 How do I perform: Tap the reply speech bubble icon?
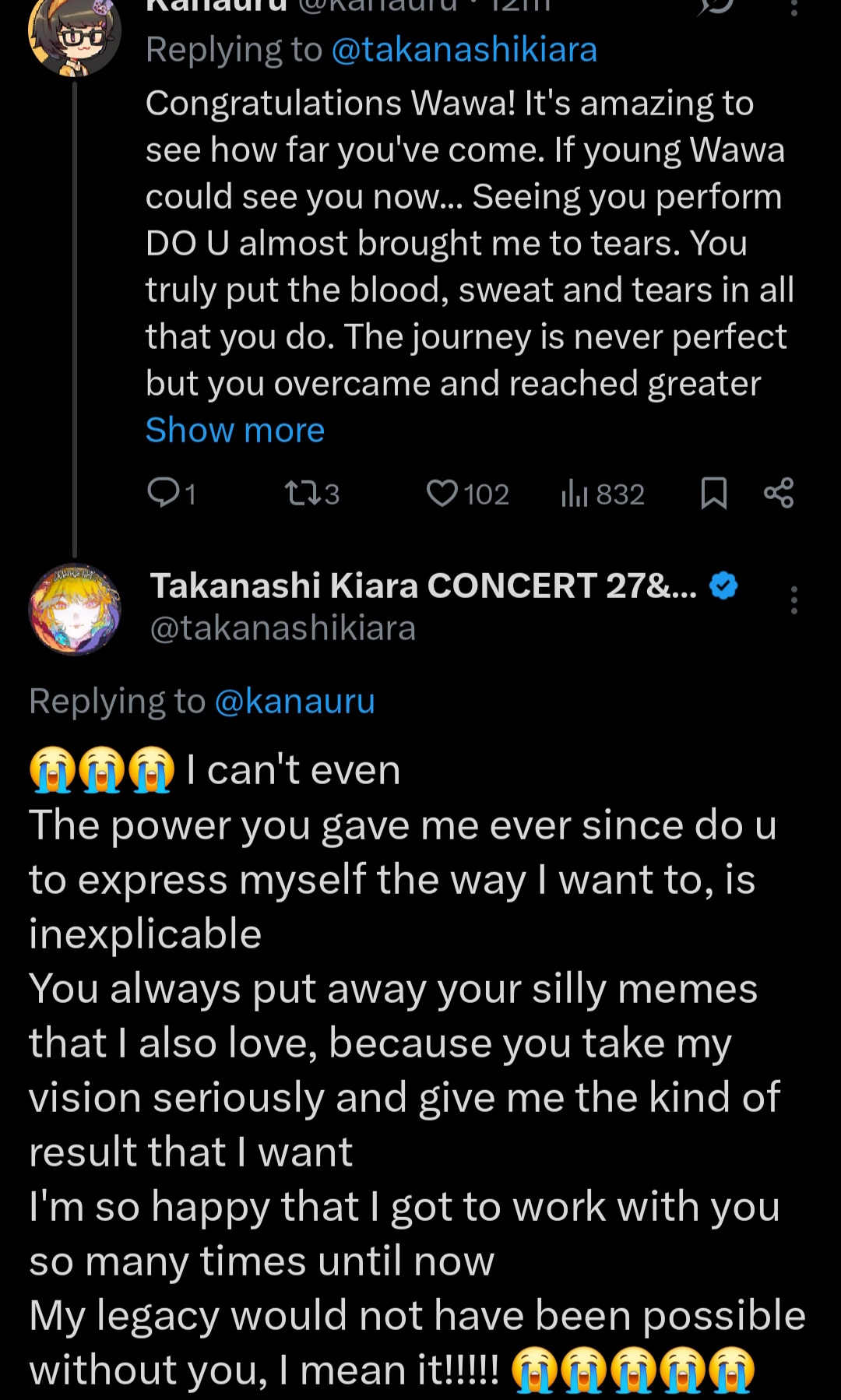(164, 493)
